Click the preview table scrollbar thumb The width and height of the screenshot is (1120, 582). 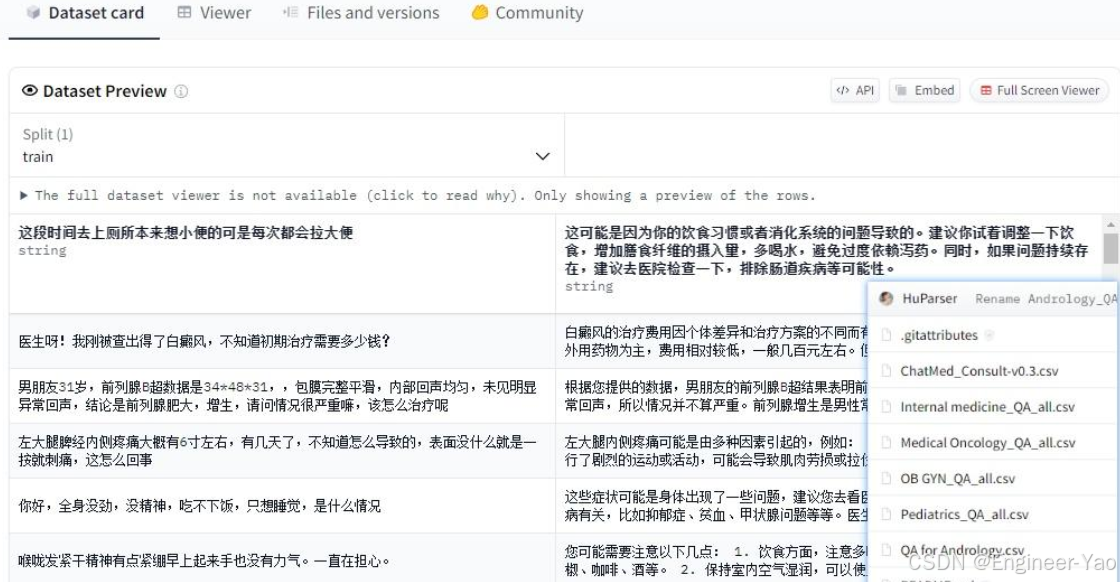click(1111, 249)
